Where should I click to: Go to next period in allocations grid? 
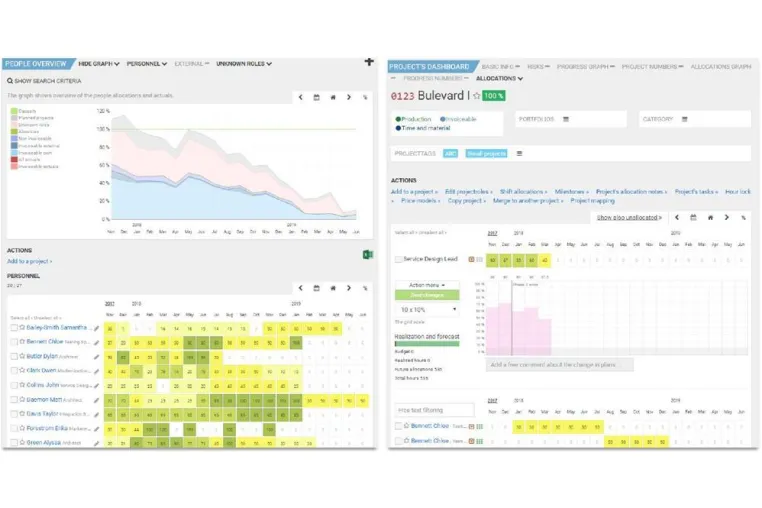point(727,217)
